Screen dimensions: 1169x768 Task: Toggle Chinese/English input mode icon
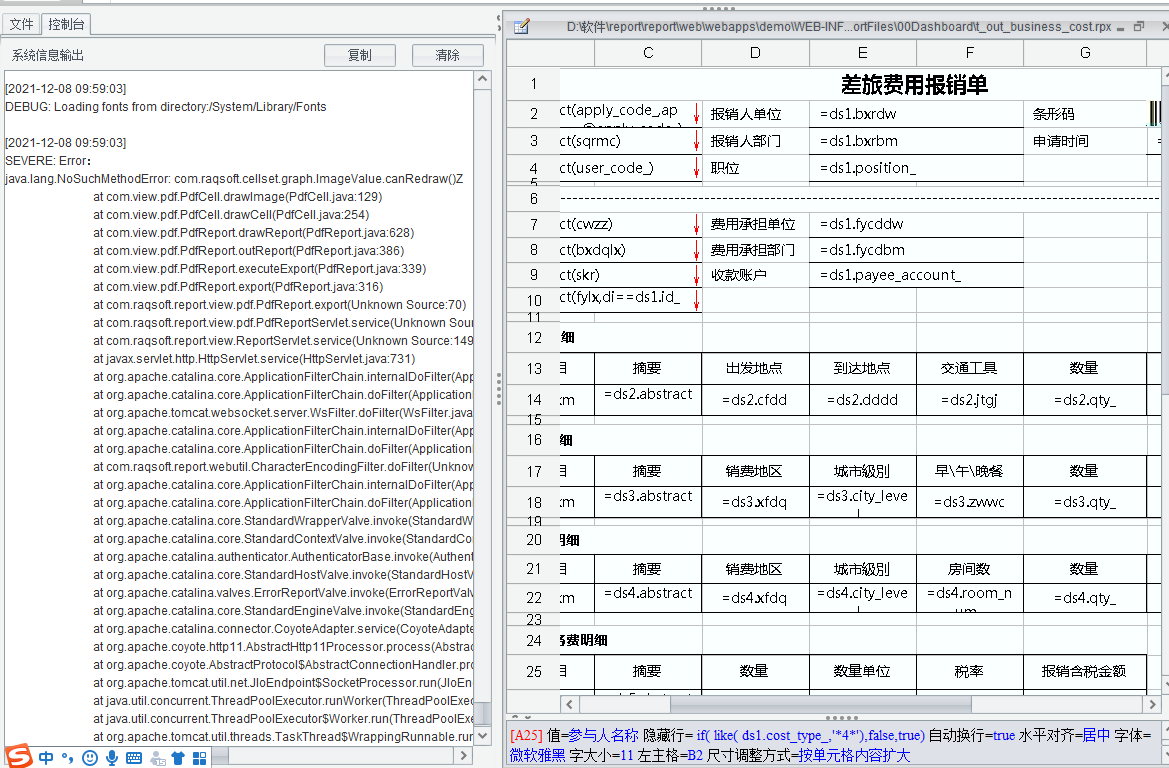[x=46, y=758]
